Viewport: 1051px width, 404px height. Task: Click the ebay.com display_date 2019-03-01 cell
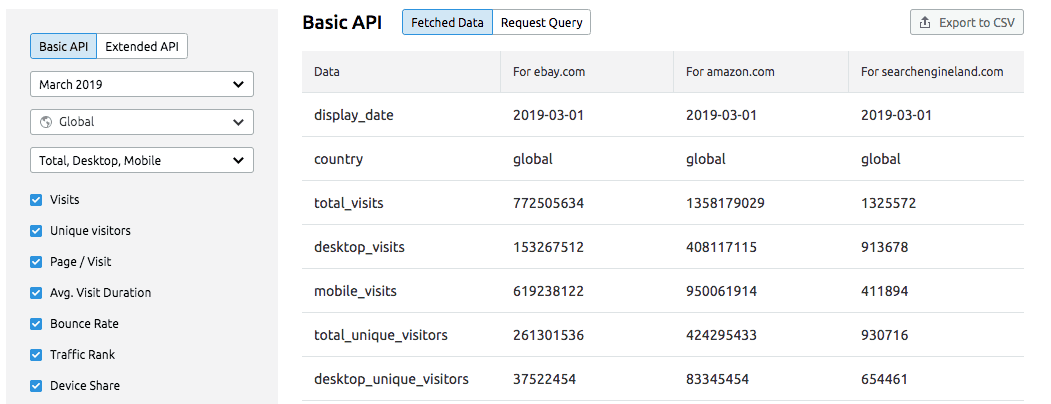(x=548, y=115)
